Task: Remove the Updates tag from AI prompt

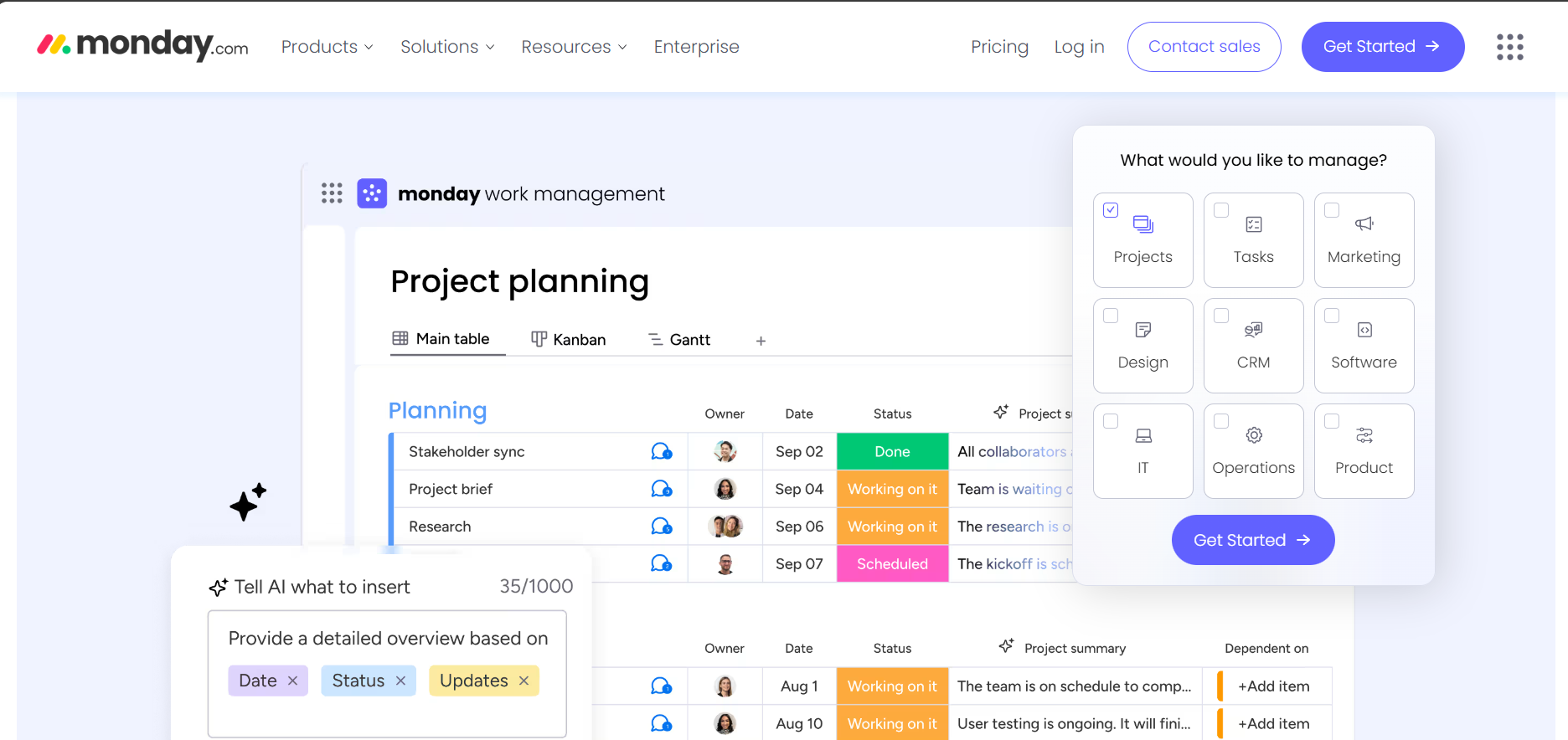Action: 524,681
